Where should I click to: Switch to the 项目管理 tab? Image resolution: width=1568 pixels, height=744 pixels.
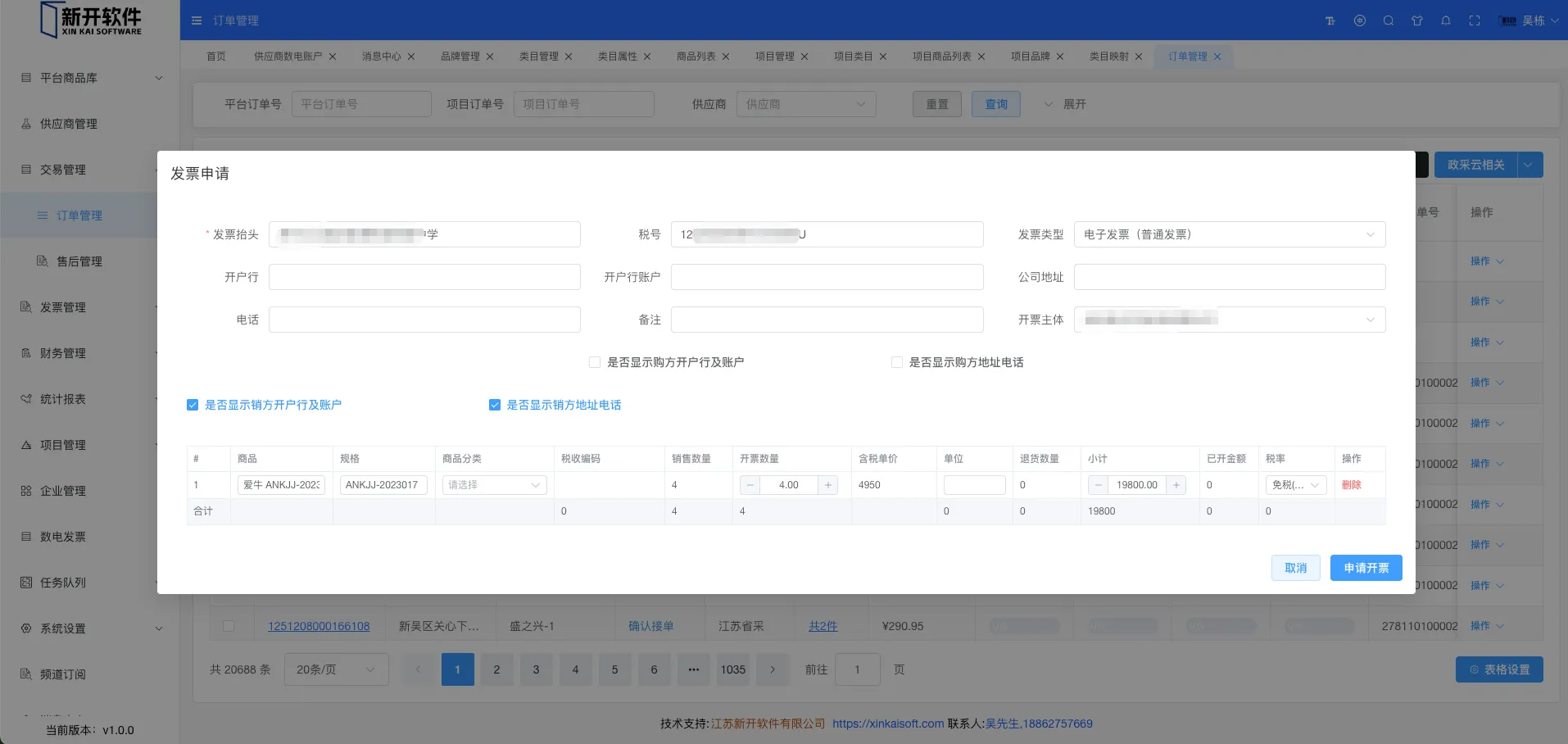[774, 57]
